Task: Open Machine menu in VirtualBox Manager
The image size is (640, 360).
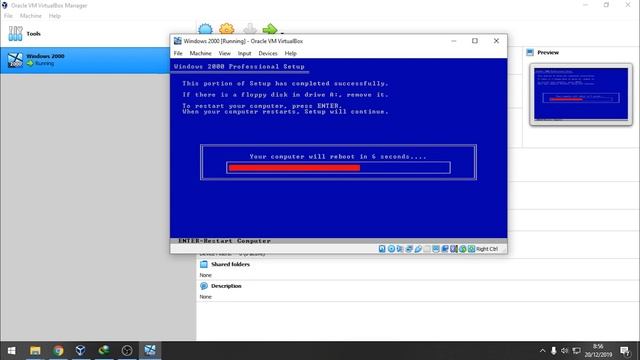Action: point(31,16)
